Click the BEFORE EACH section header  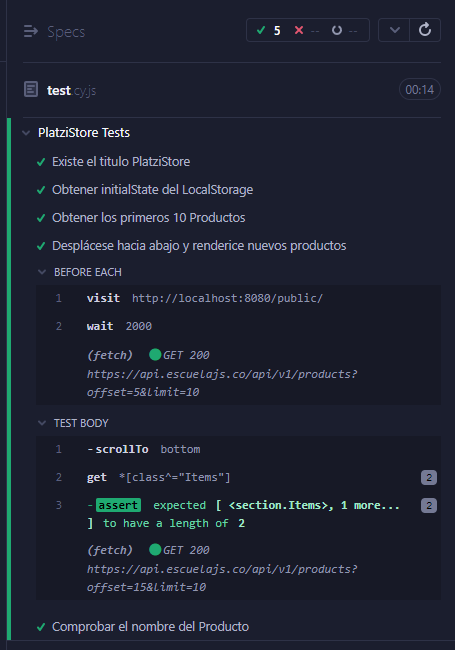(88, 272)
